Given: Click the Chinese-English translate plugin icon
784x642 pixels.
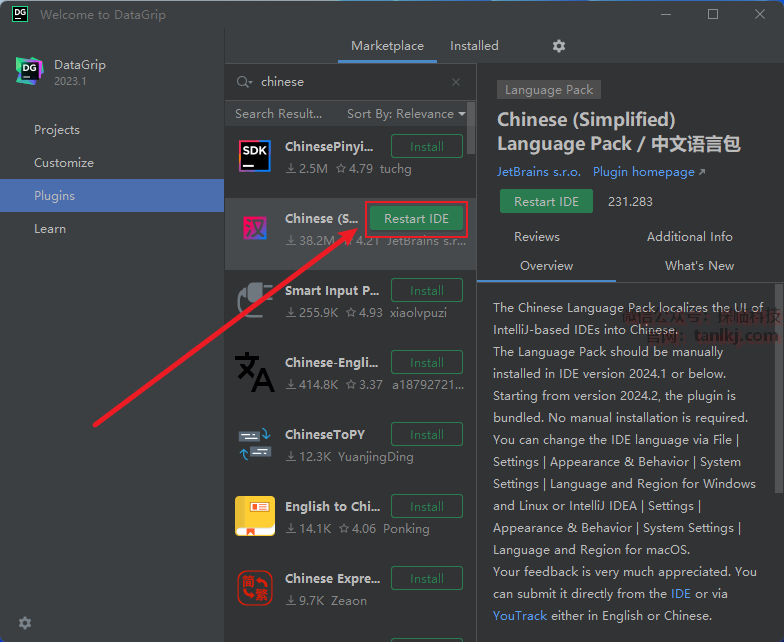Looking at the screenshot, I should pos(255,373).
